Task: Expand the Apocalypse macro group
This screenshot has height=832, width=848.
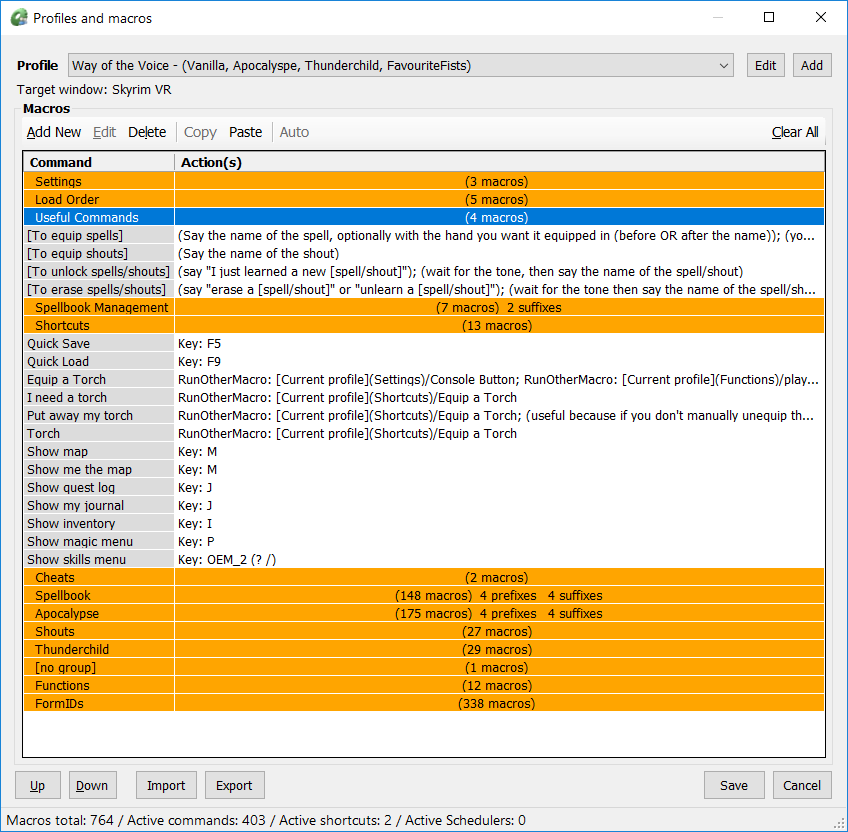Action: [x=67, y=614]
